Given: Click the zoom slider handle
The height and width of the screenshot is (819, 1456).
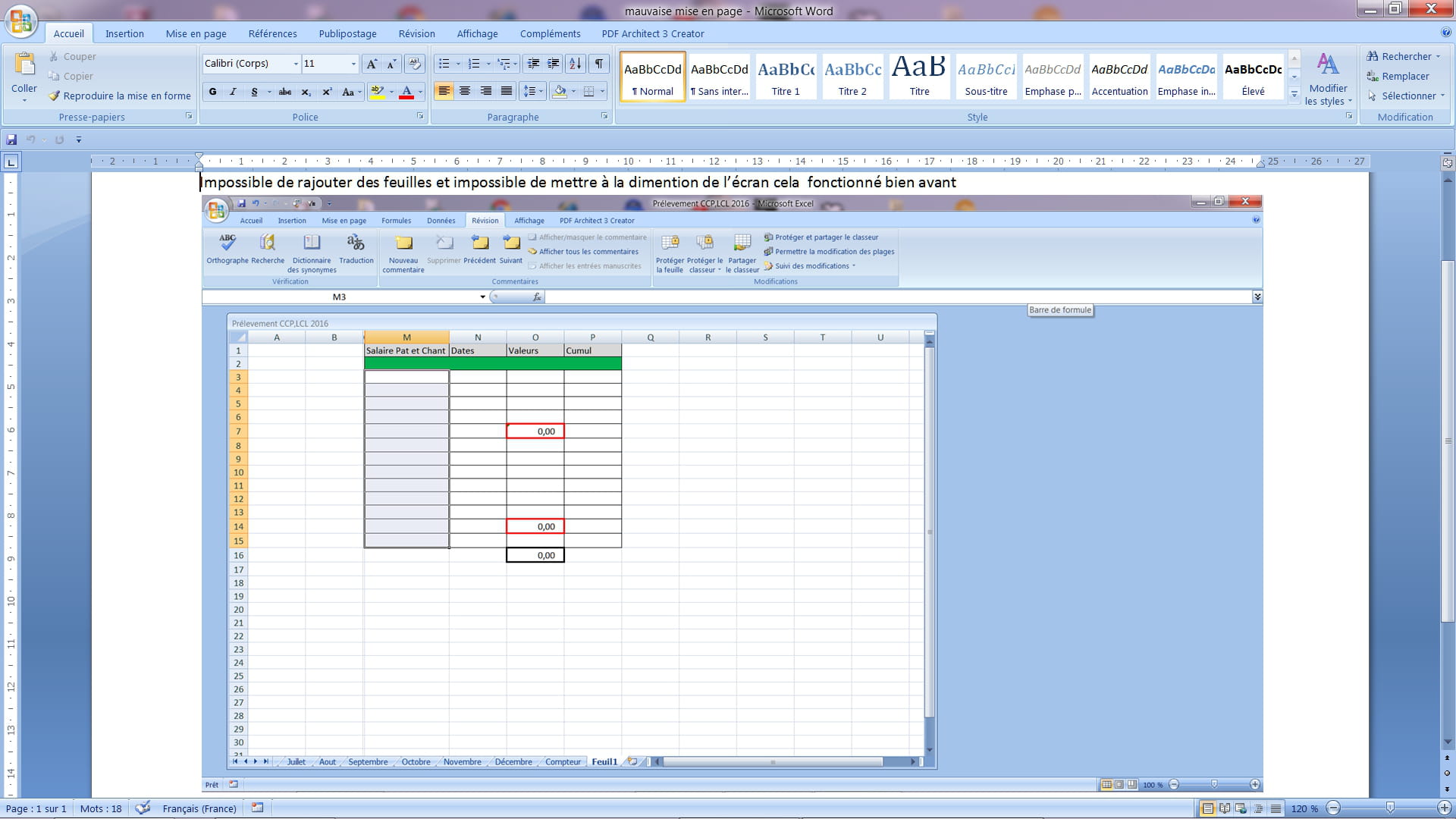Looking at the screenshot, I should [x=1390, y=808].
